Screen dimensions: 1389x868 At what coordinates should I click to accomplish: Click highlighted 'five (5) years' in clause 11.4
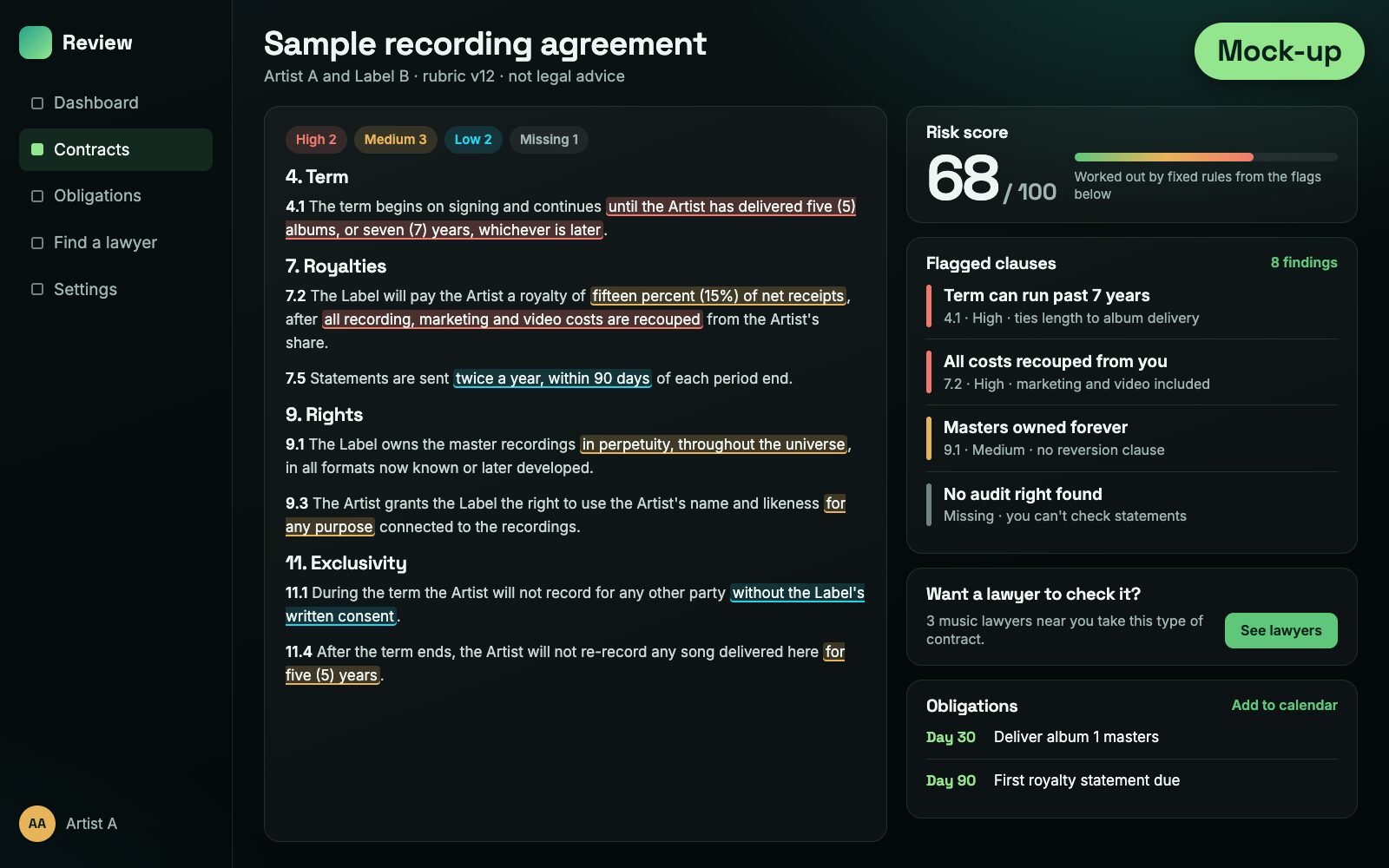pos(332,675)
